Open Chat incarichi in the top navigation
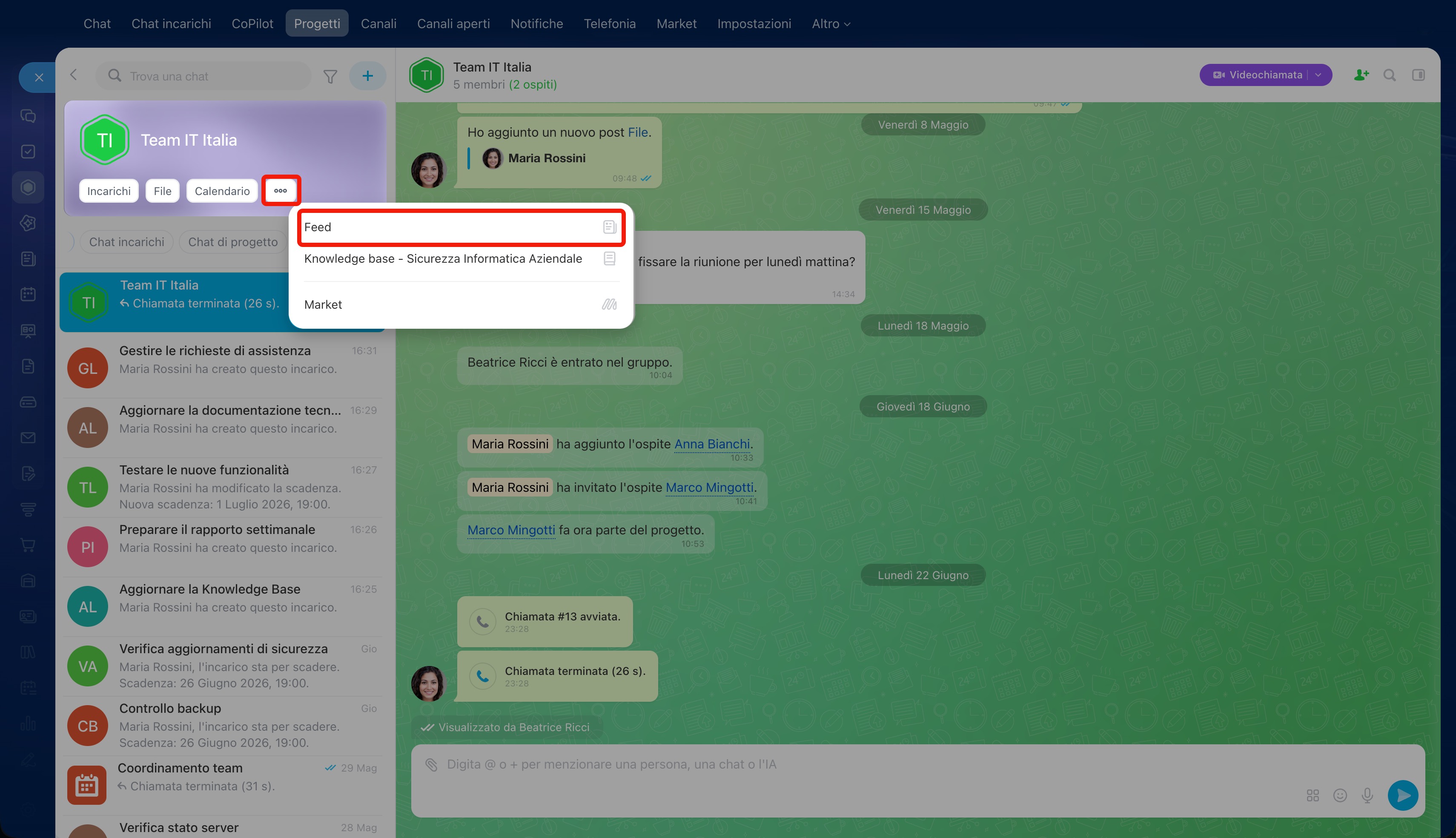Image resolution: width=1456 pixels, height=838 pixels. point(172,23)
